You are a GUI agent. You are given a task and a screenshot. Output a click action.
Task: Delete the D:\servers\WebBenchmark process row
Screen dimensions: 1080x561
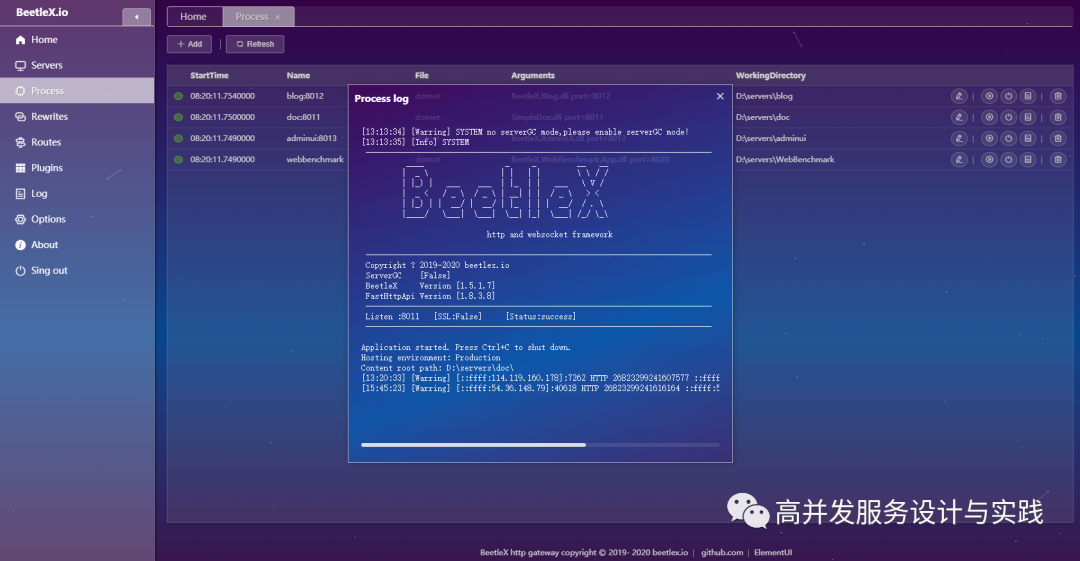(1059, 159)
